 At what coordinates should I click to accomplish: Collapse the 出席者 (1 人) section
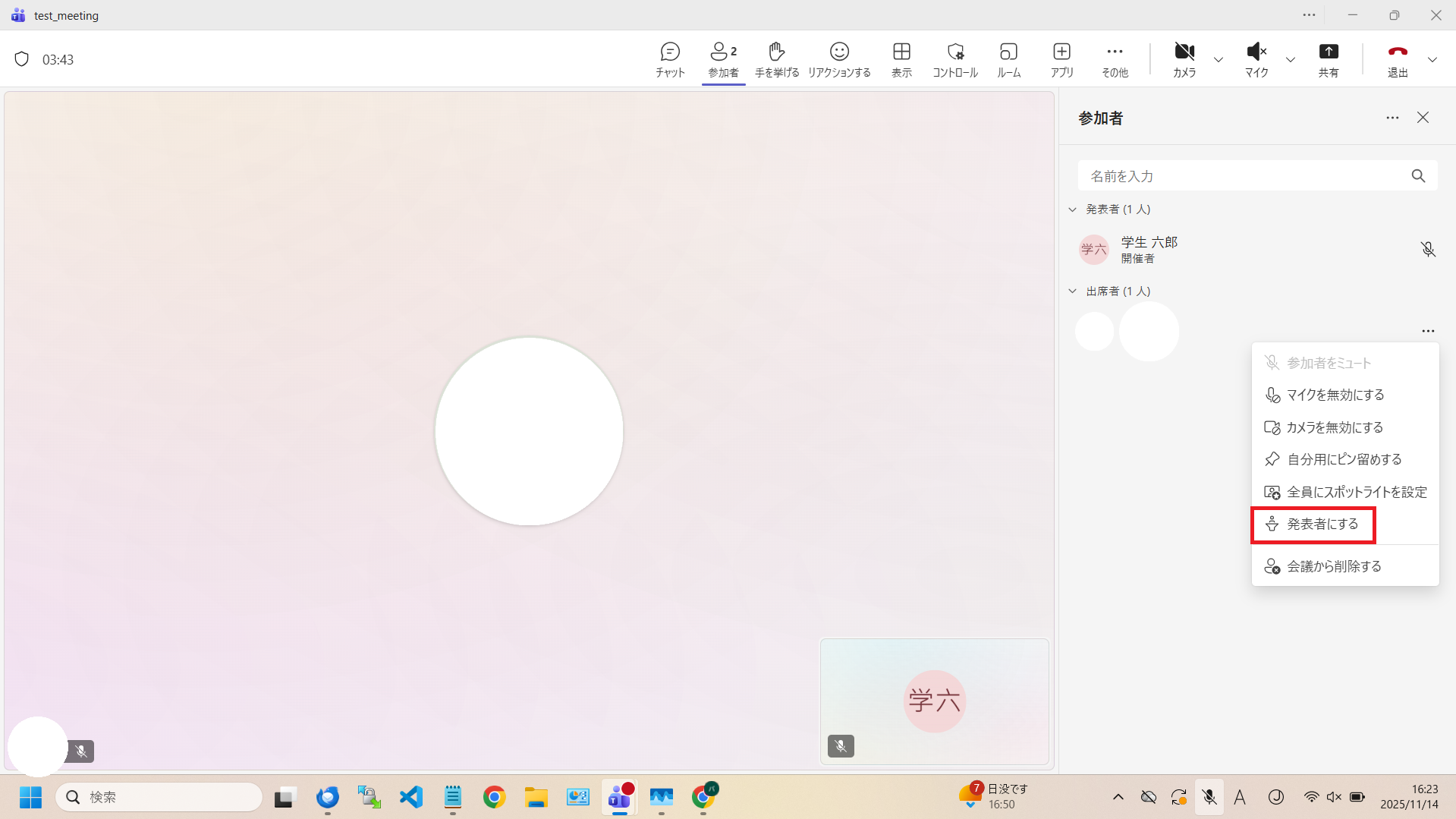1073,291
